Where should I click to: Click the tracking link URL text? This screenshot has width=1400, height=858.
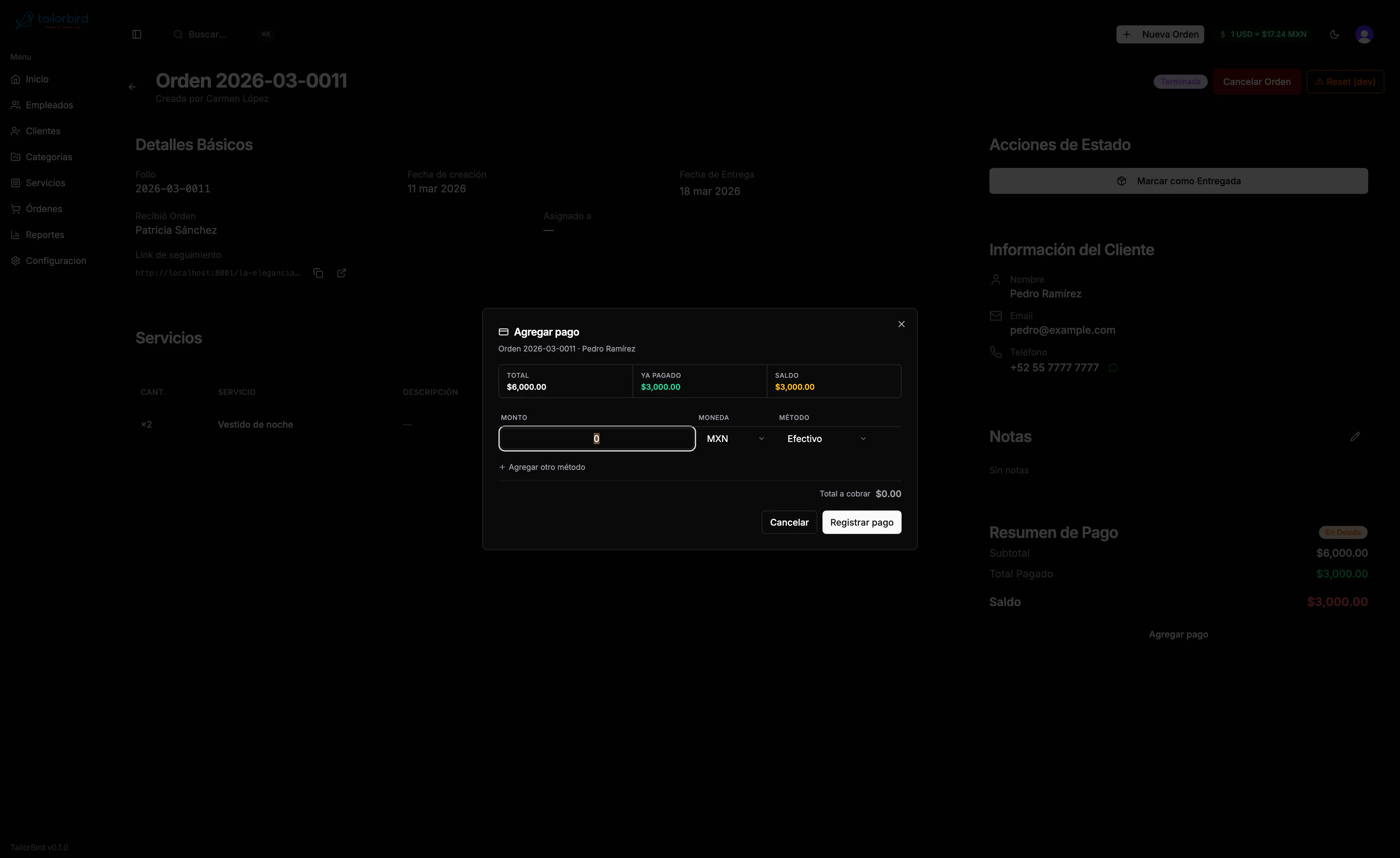(217, 273)
